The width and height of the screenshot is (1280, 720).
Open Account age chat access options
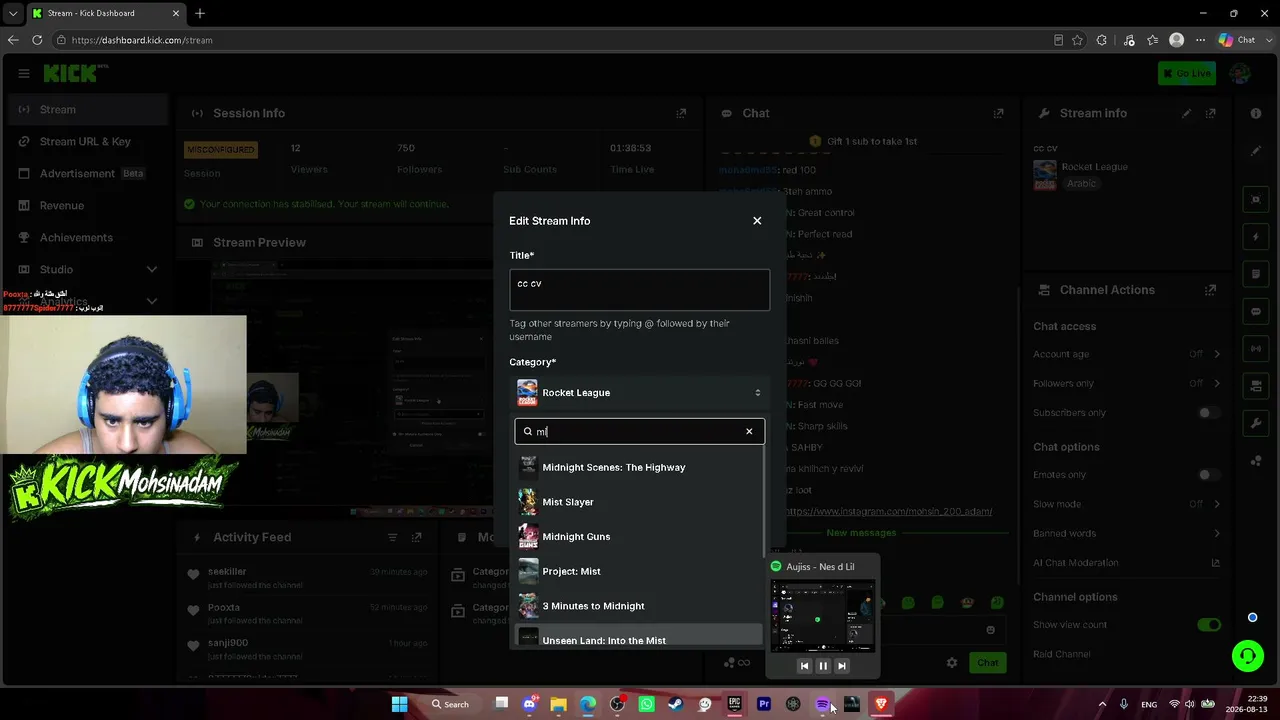(1127, 354)
